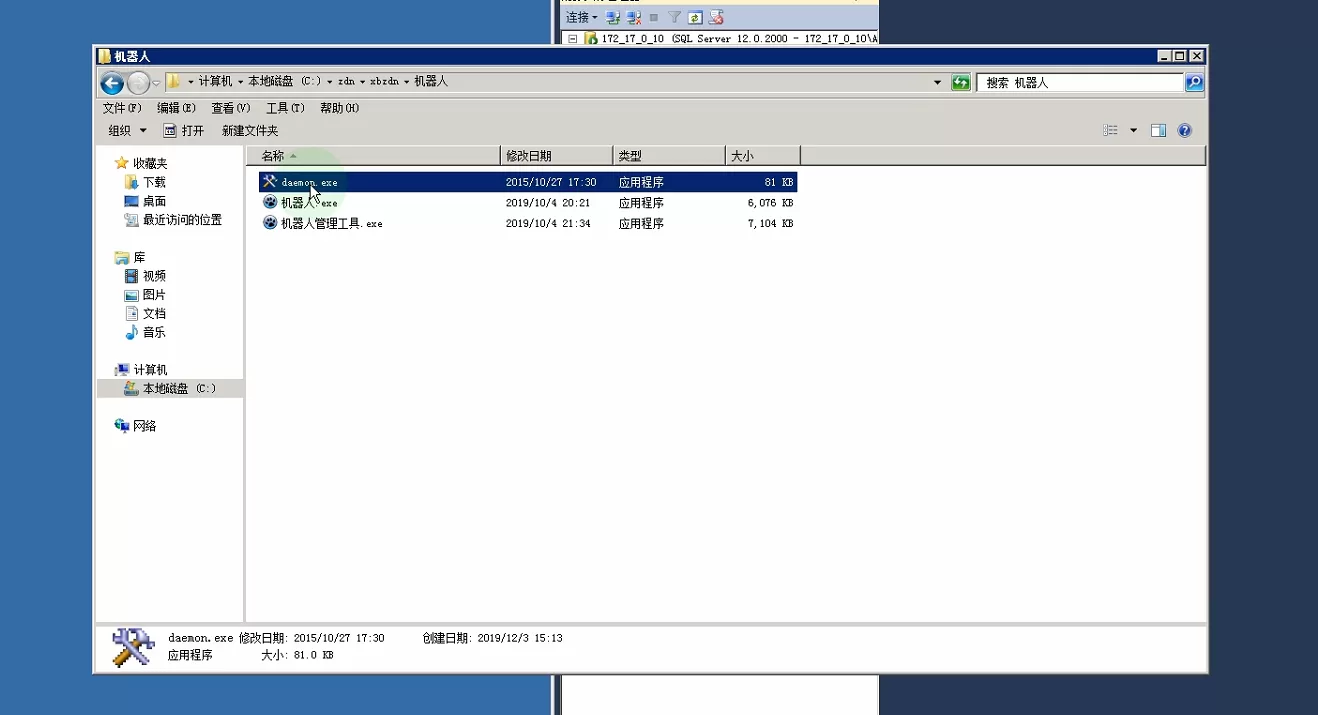Open the 工具(T) menu
1318x715 pixels.
285,108
